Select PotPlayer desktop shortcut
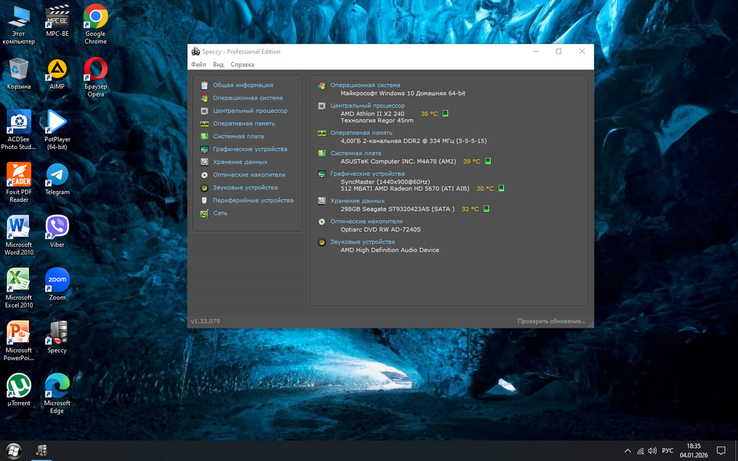Image resolution: width=738 pixels, height=461 pixels. [57, 129]
